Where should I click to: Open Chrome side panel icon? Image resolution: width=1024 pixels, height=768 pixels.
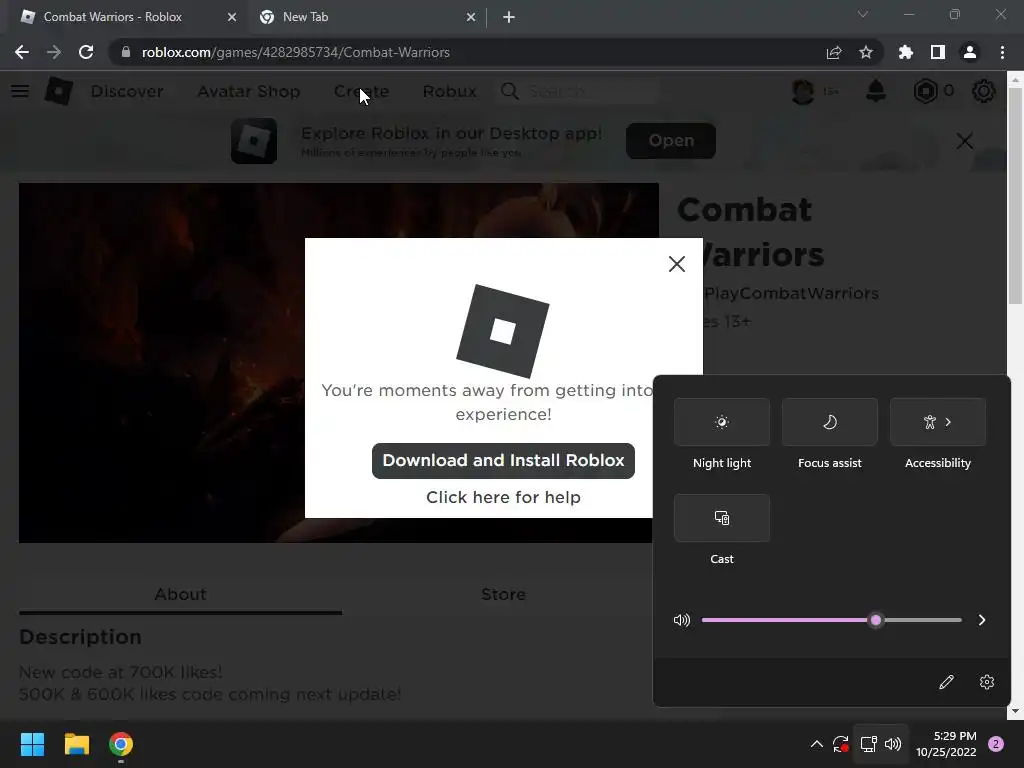(x=937, y=52)
